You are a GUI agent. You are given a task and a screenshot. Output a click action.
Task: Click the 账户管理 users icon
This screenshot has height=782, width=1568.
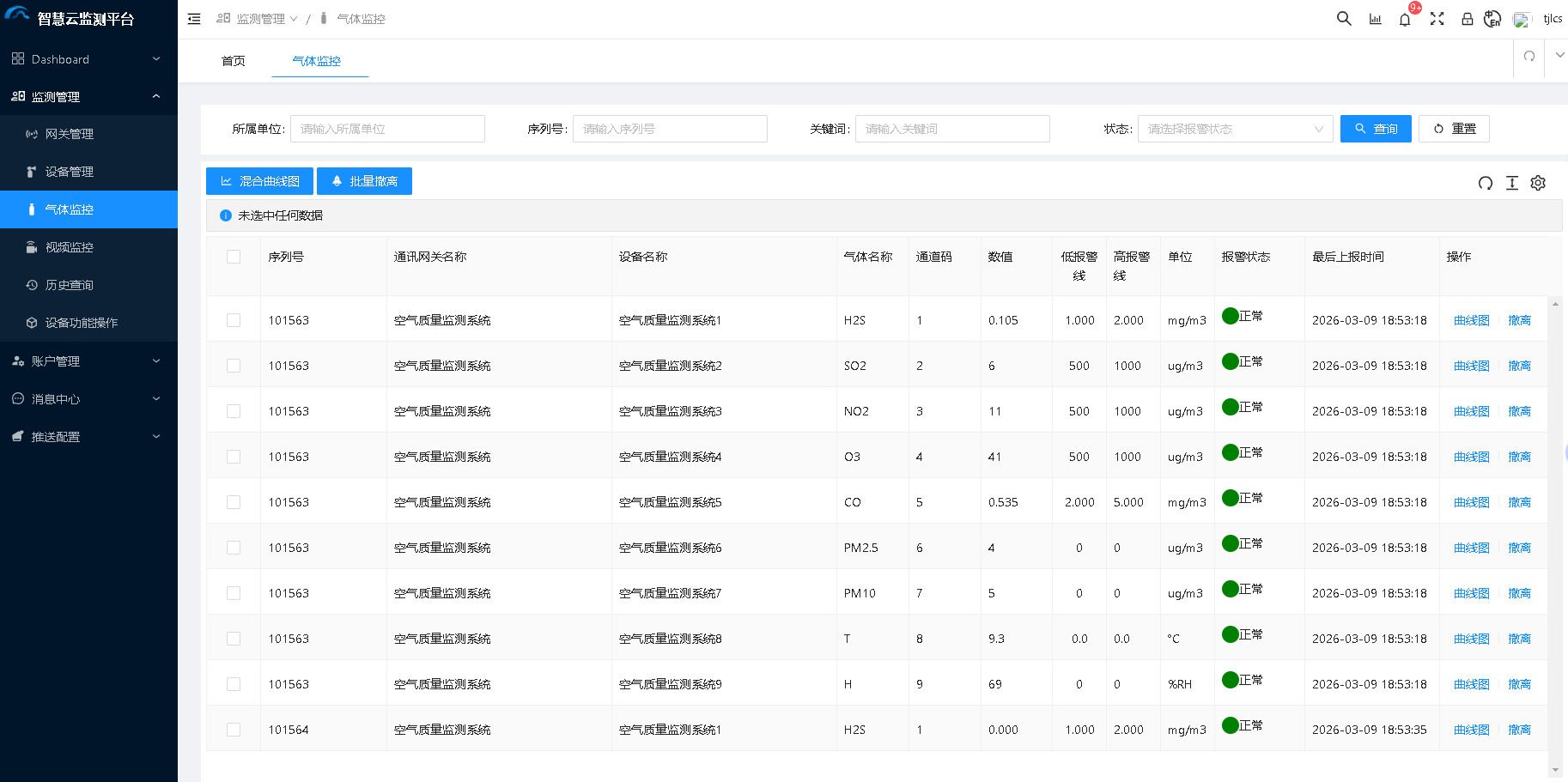pyautogui.click(x=18, y=361)
